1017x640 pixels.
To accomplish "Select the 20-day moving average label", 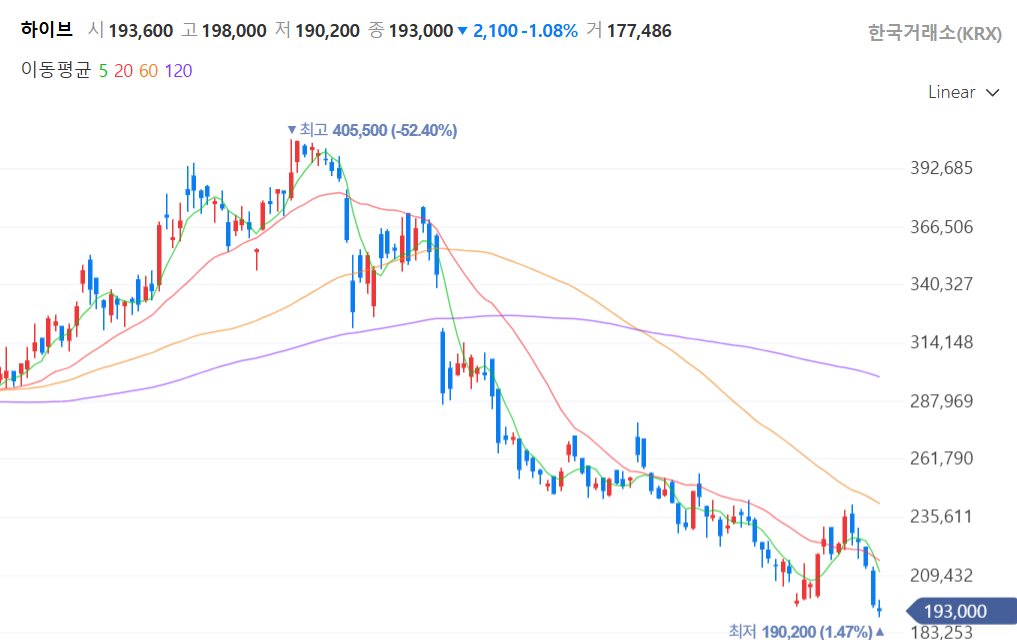I will pyautogui.click(x=123, y=71).
